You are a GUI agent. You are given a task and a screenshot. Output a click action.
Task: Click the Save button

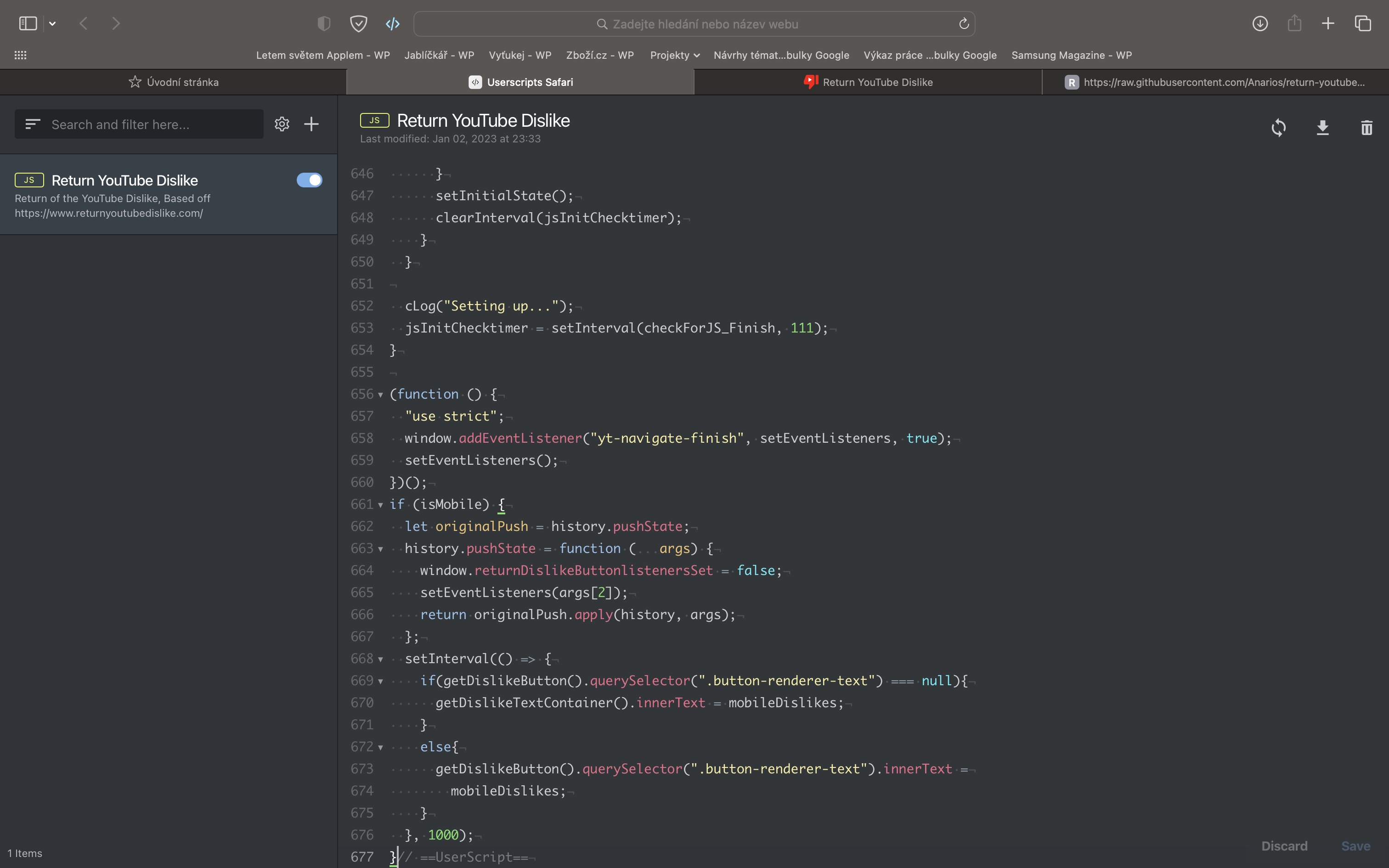1355,845
